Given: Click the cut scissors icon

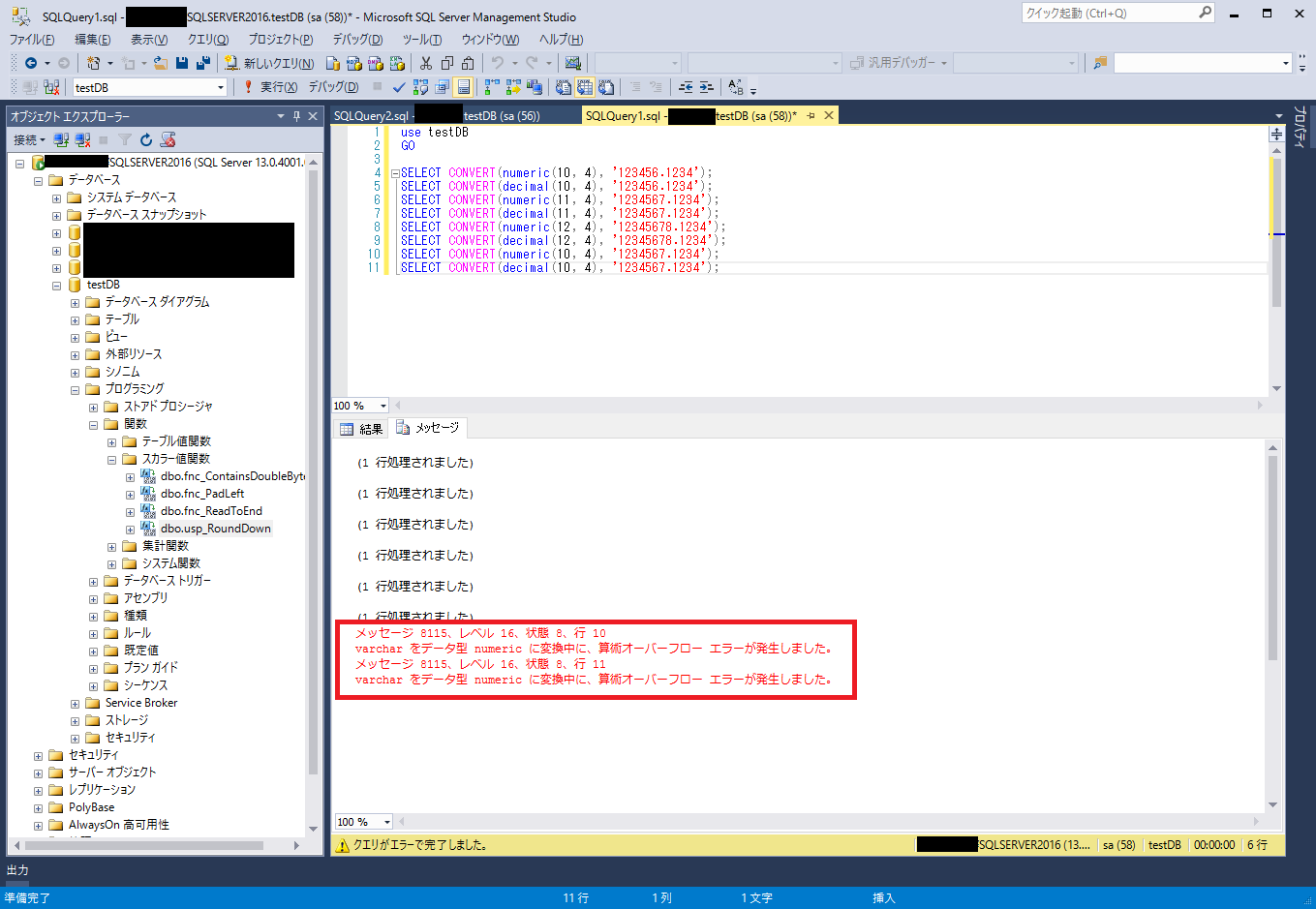Looking at the screenshot, I should [x=425, y=63].
